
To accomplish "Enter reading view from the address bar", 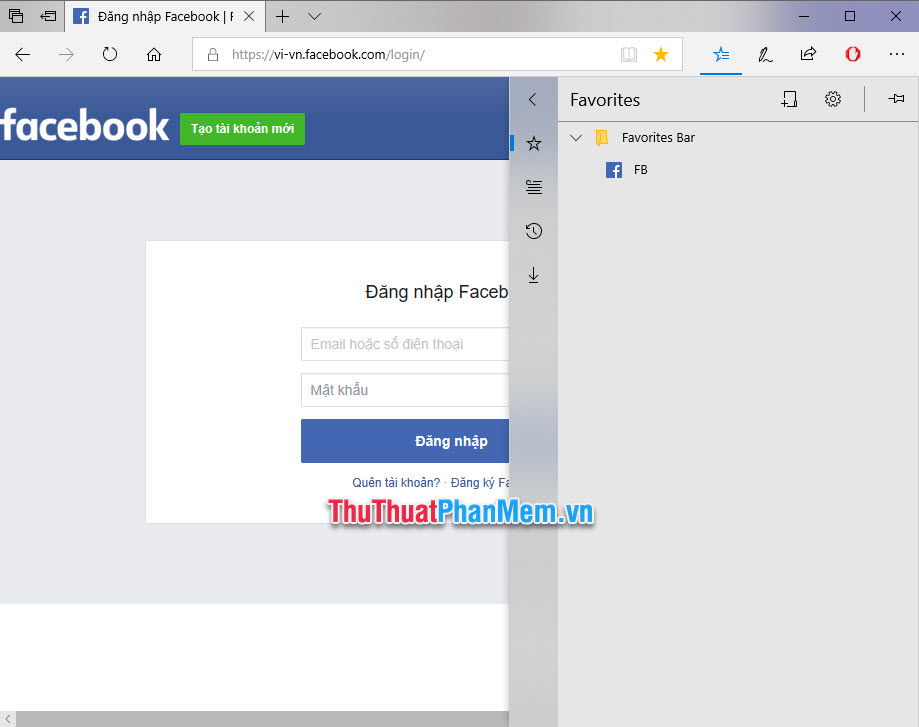I will coord(628,54).
